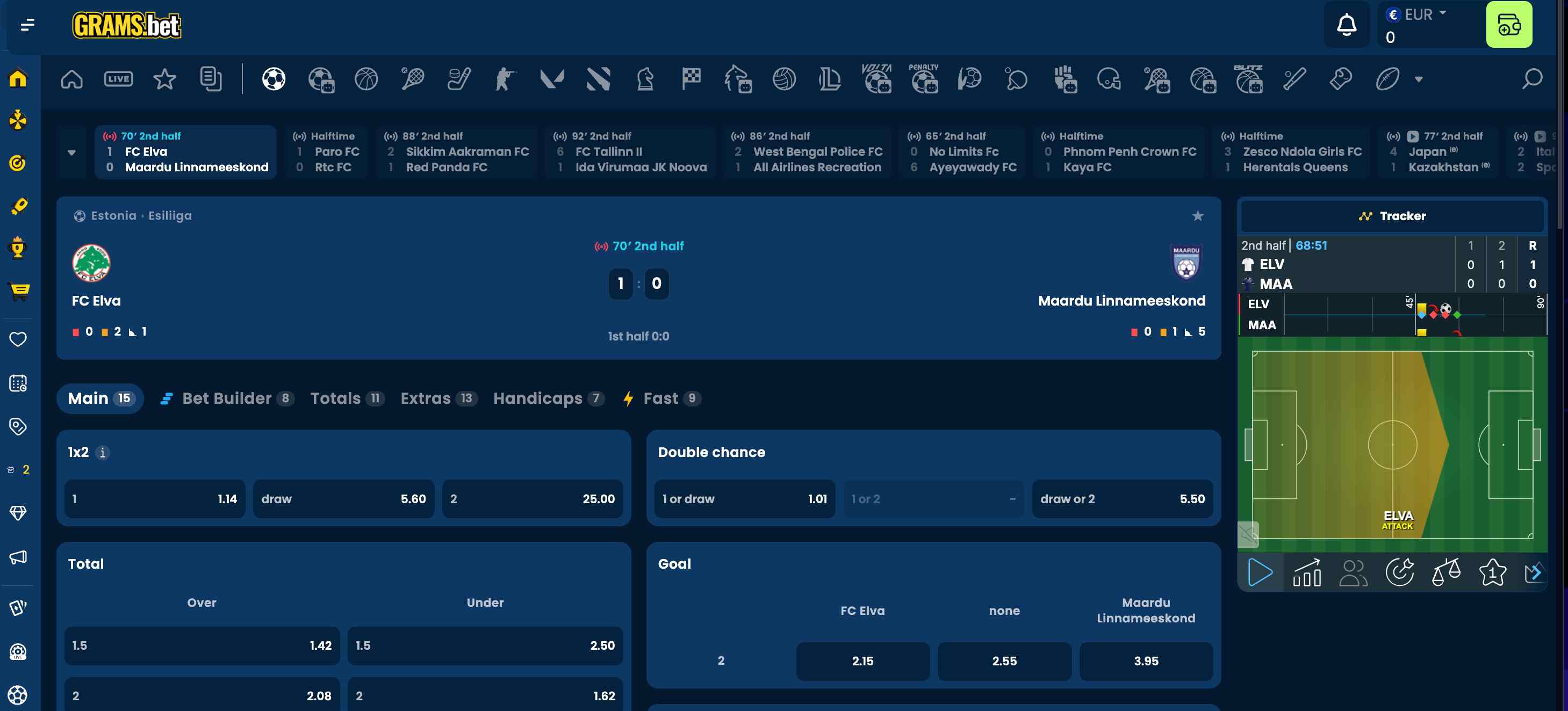Bet on 2 at odds 25.00

pyautogui.click(x=533, y=499)
